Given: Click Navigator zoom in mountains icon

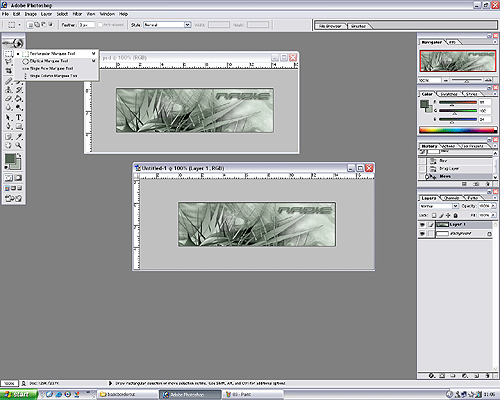Looking at the screenshot, I should [x=488, y=80].
